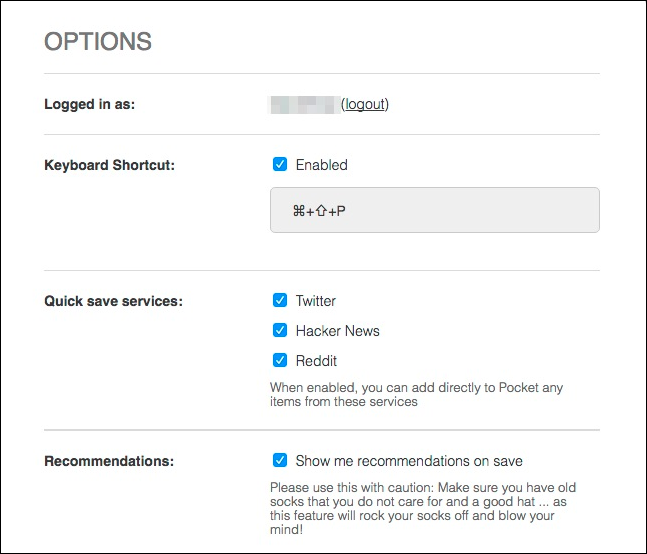
Task: Click the logout link
Action: tap(365, 104)
